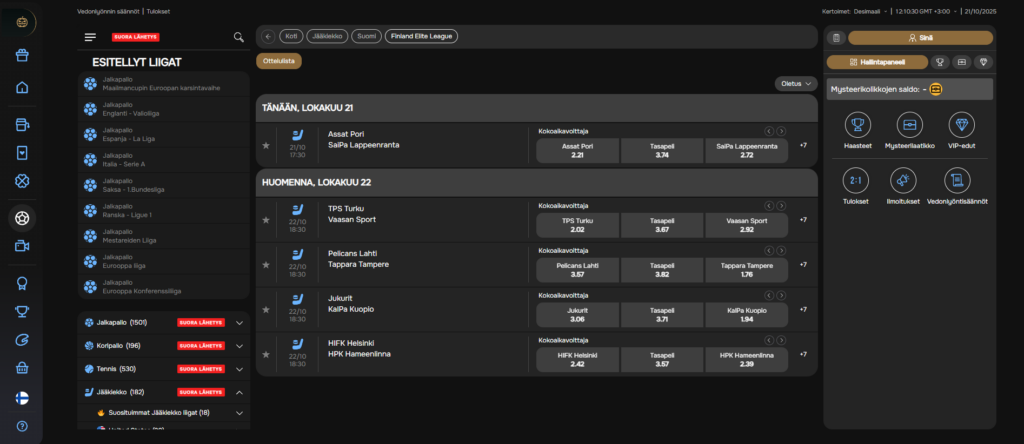This screenshot has width=1024, height=444.
Task: Switch to the Hallintapaneeli tab
Action: (876, 61)
